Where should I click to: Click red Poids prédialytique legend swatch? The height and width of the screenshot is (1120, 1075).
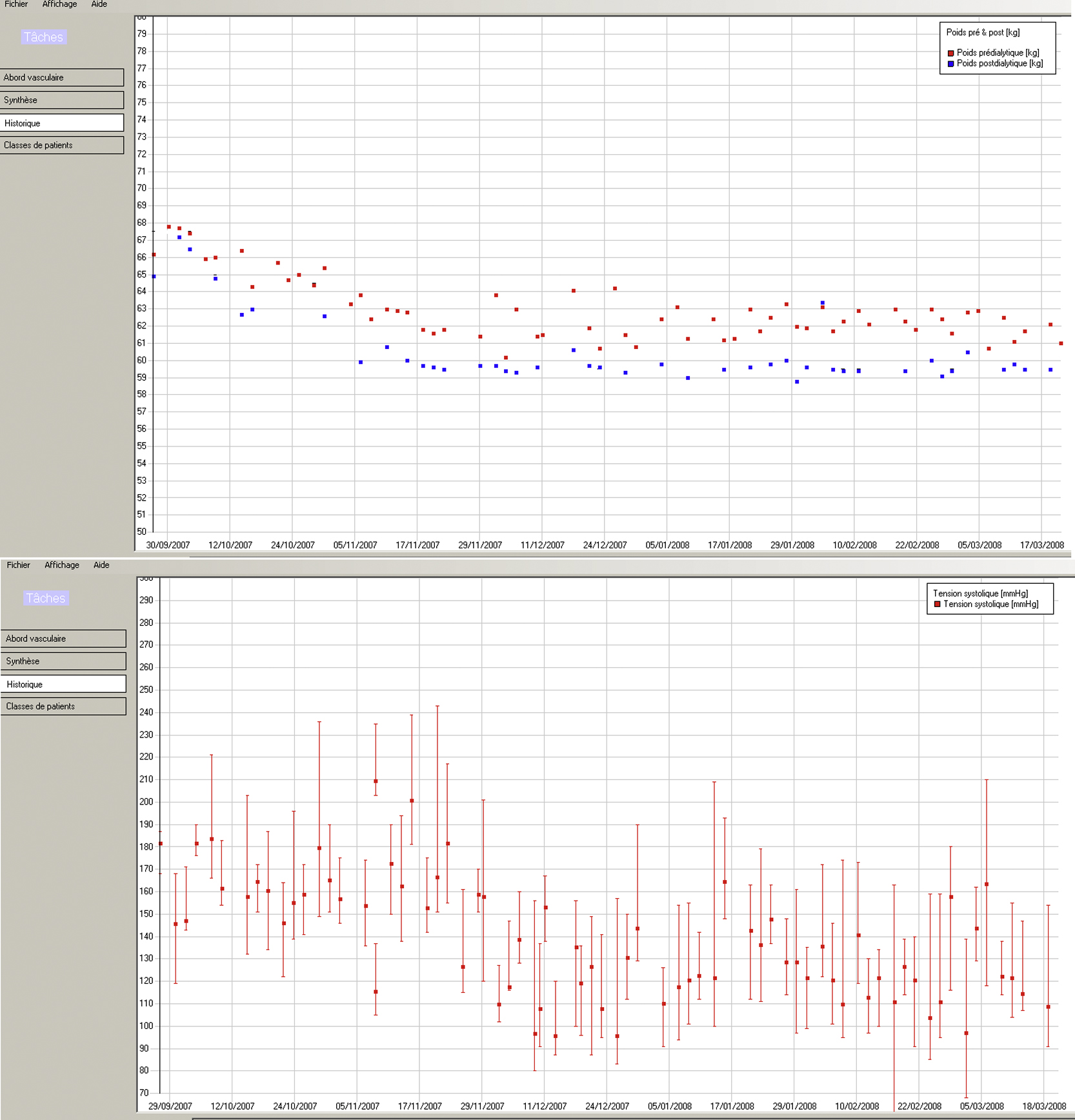click(x=950, y=53)
